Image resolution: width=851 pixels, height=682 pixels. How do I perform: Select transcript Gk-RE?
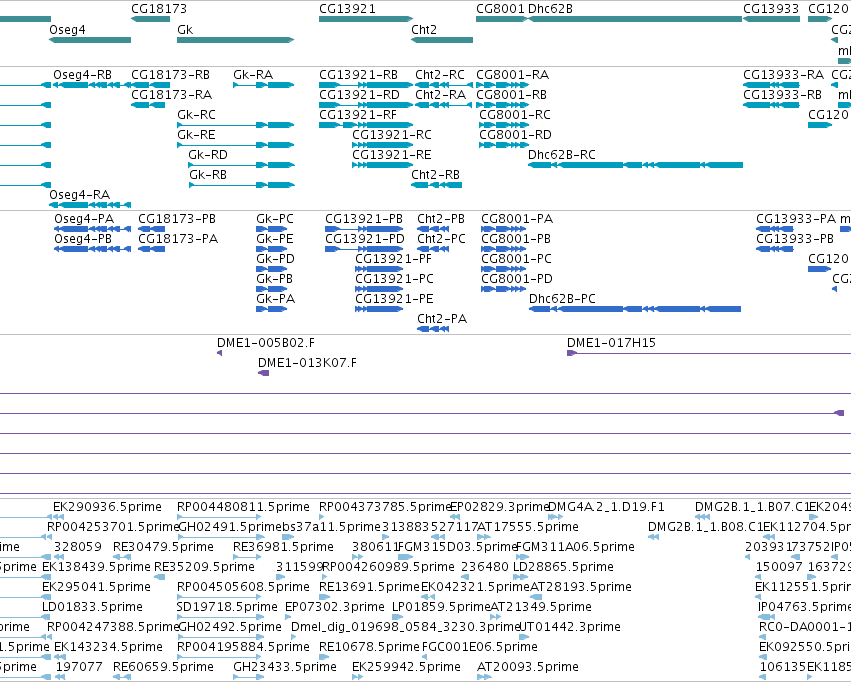196,135
